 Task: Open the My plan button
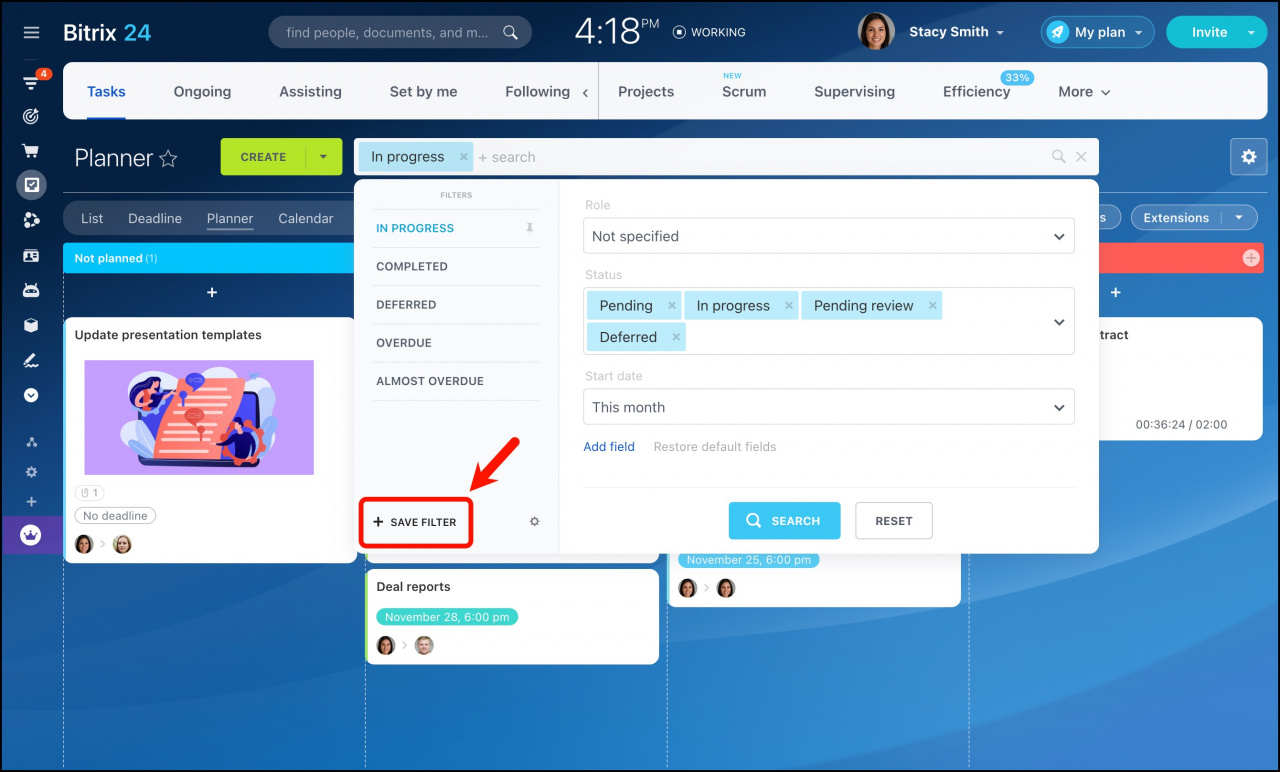click(x=1097, y=32)
